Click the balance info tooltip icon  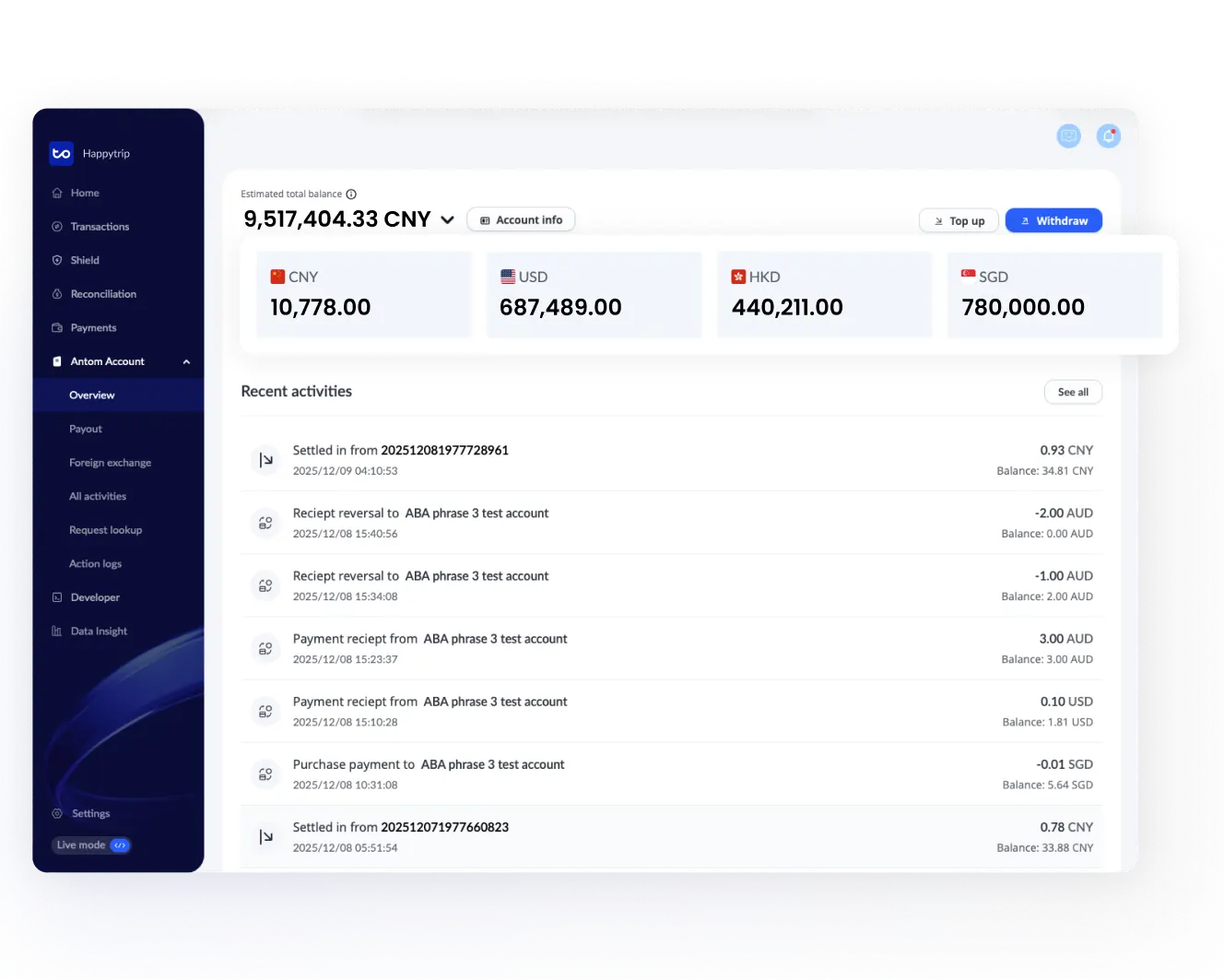(351, 195)
